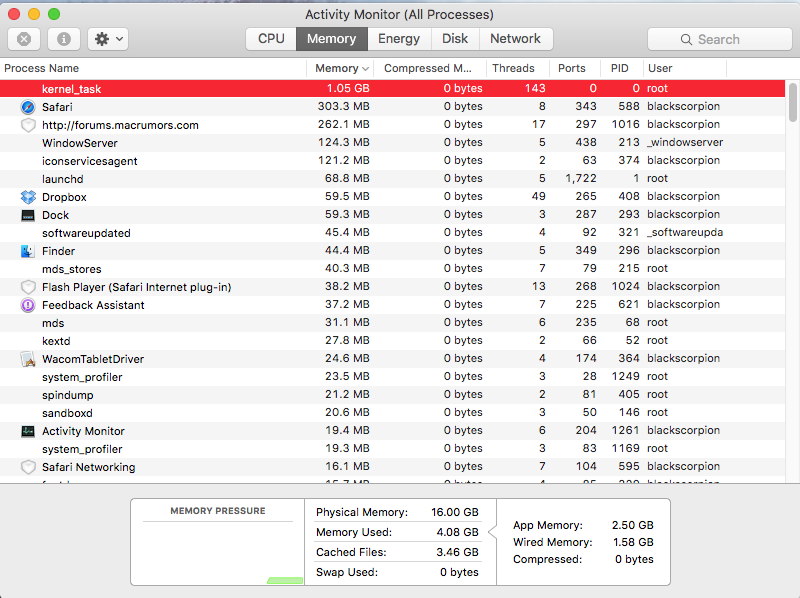Click the Memory Used 4.08 GB value
This screenshot has width=800, height=598.
point(457,532)
